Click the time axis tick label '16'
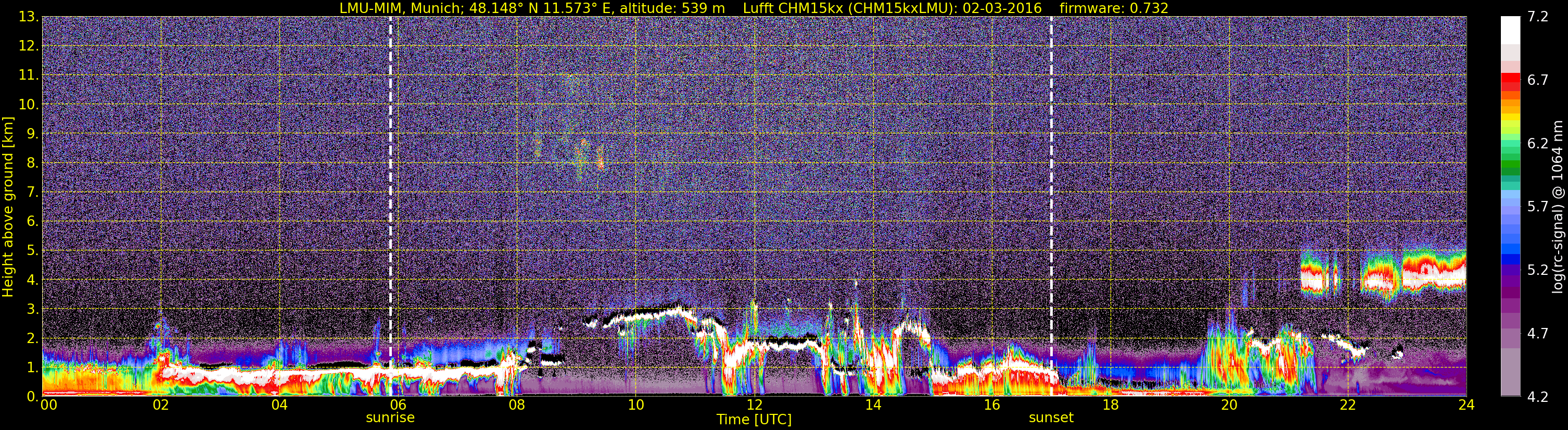The width and height of the screenshot is (1568, 430). 991,405
